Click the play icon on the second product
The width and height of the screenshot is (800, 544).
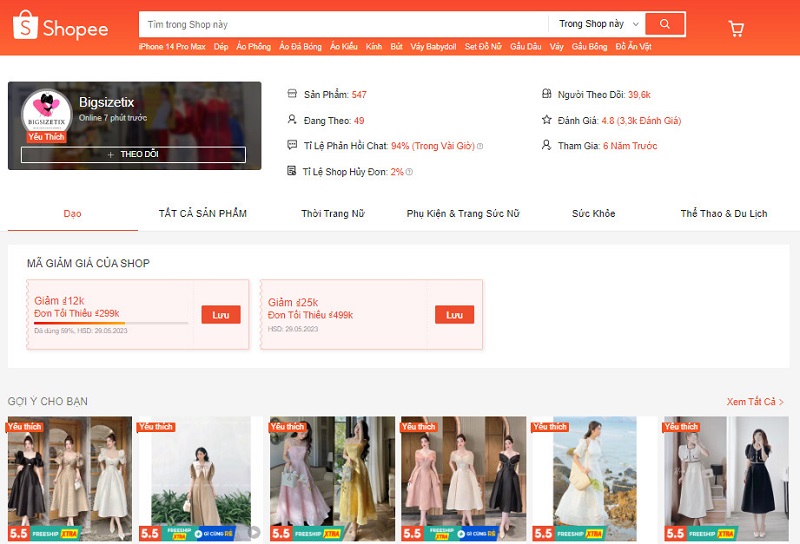(255, 533)
